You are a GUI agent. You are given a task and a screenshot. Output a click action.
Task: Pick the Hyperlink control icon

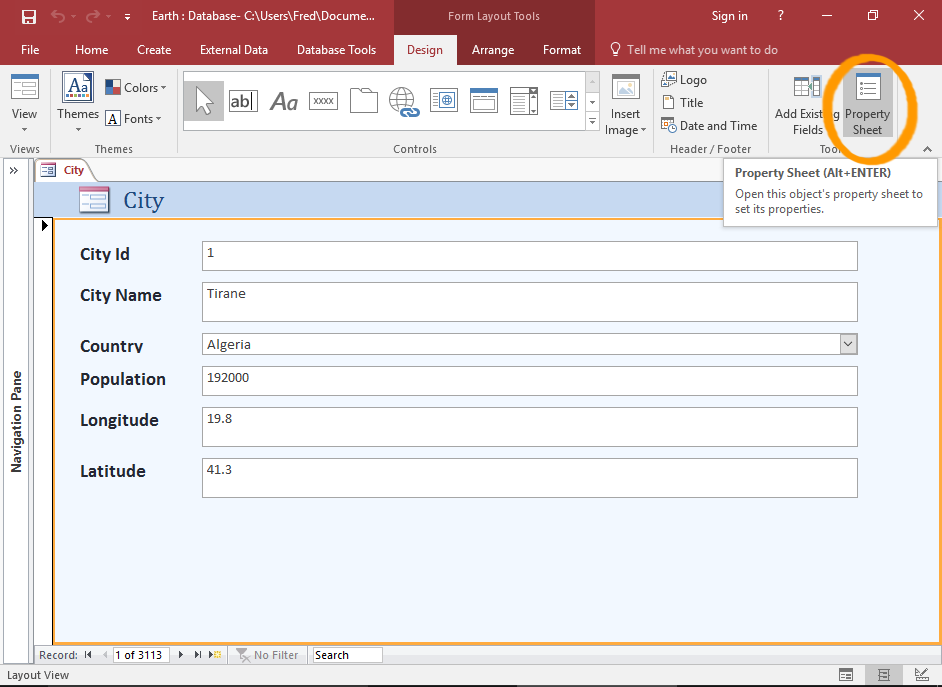[403, 101]
